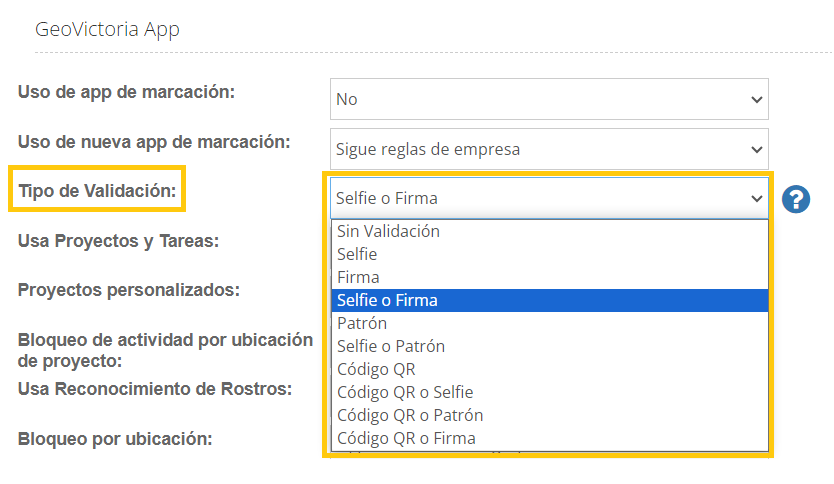Select Patrón in the dropdown list

(362, 323)
